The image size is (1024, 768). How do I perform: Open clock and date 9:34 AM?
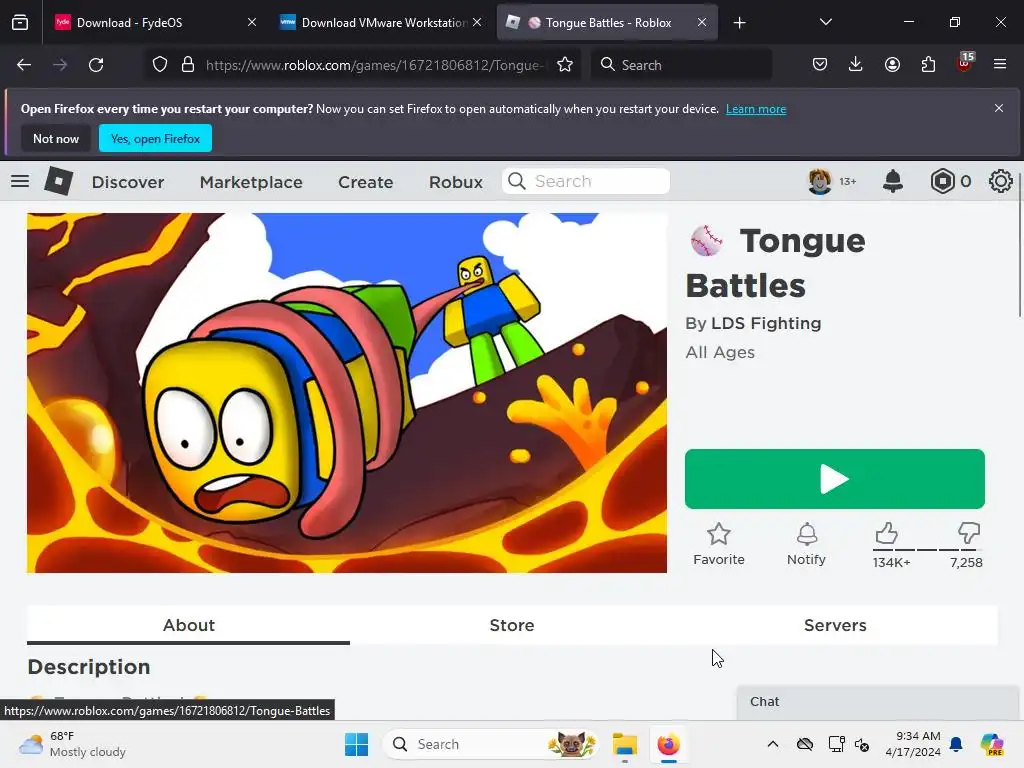tap(912, 744)
